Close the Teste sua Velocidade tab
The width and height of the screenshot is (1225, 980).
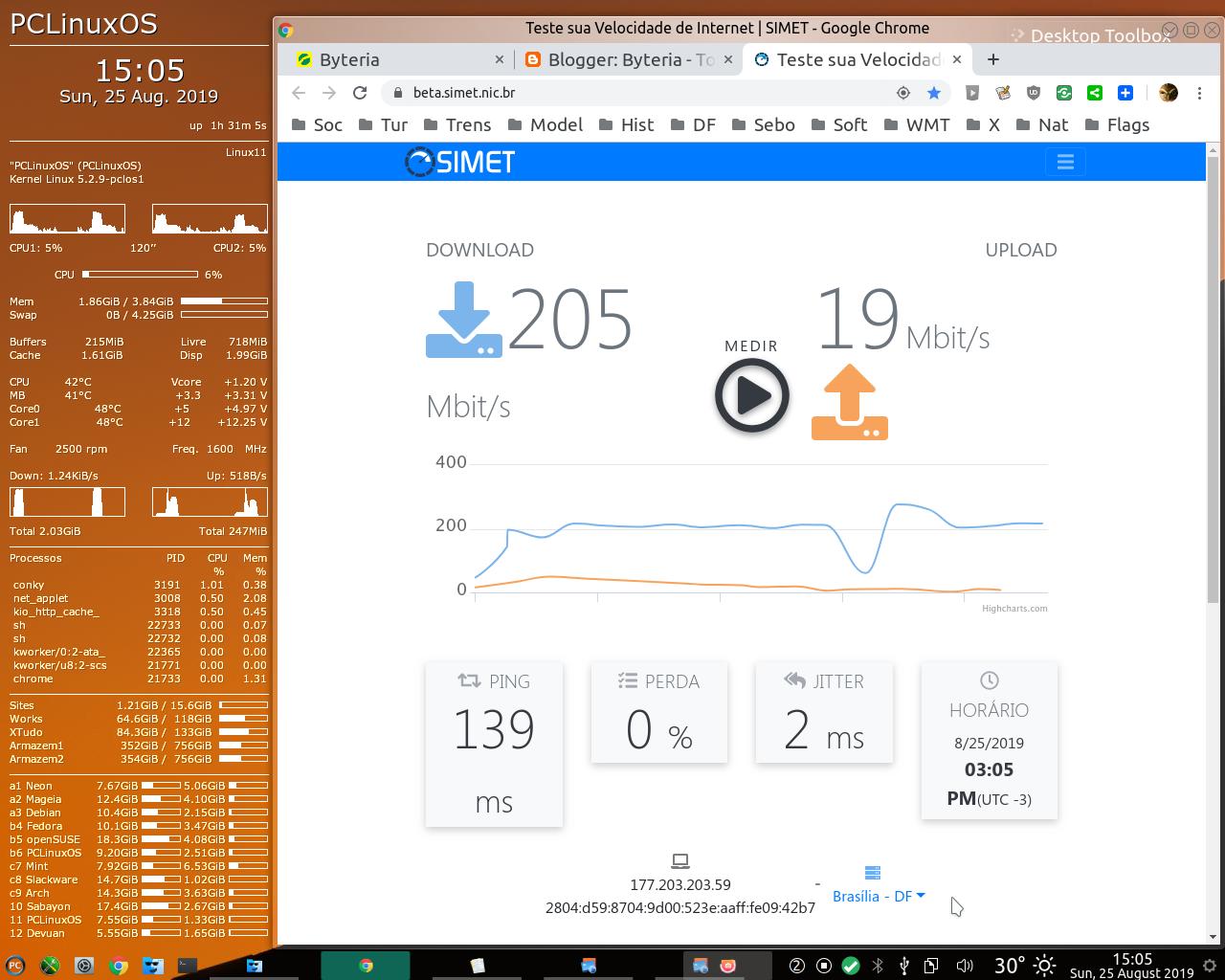coord(956,59)
